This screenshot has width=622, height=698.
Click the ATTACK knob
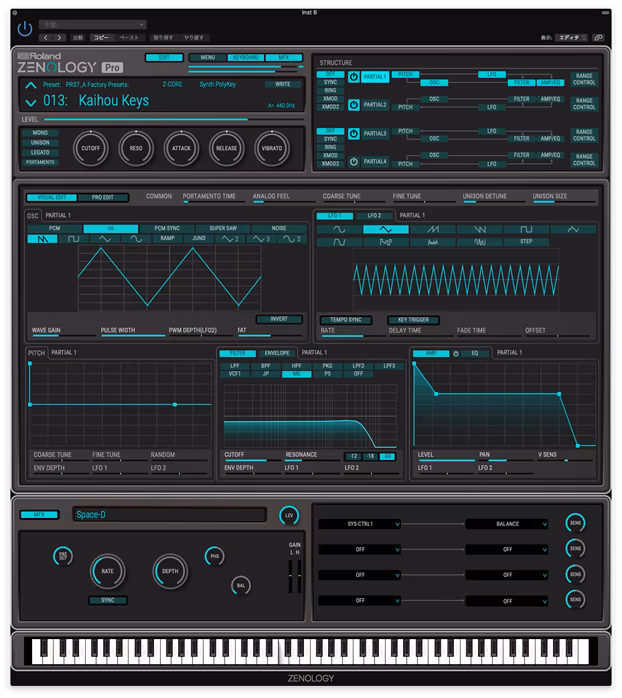coord(181,148)
